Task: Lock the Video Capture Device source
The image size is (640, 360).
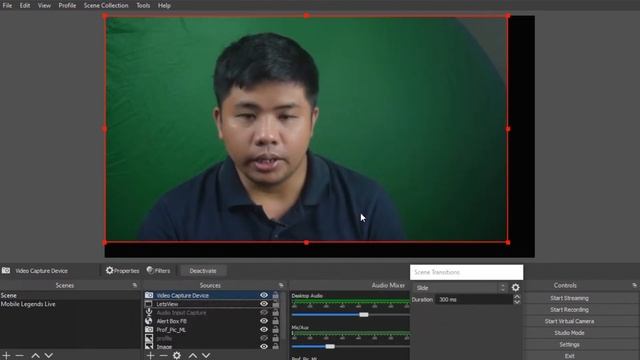Action: [x=276, y=295]
